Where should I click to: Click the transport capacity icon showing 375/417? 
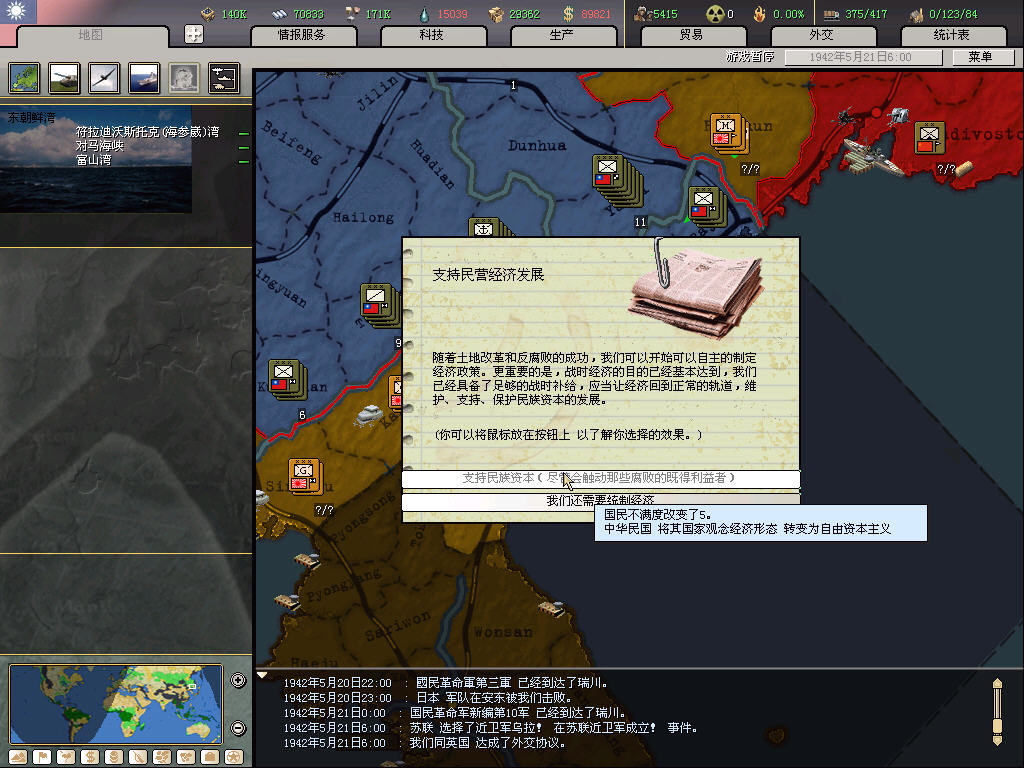pos(831,14)
